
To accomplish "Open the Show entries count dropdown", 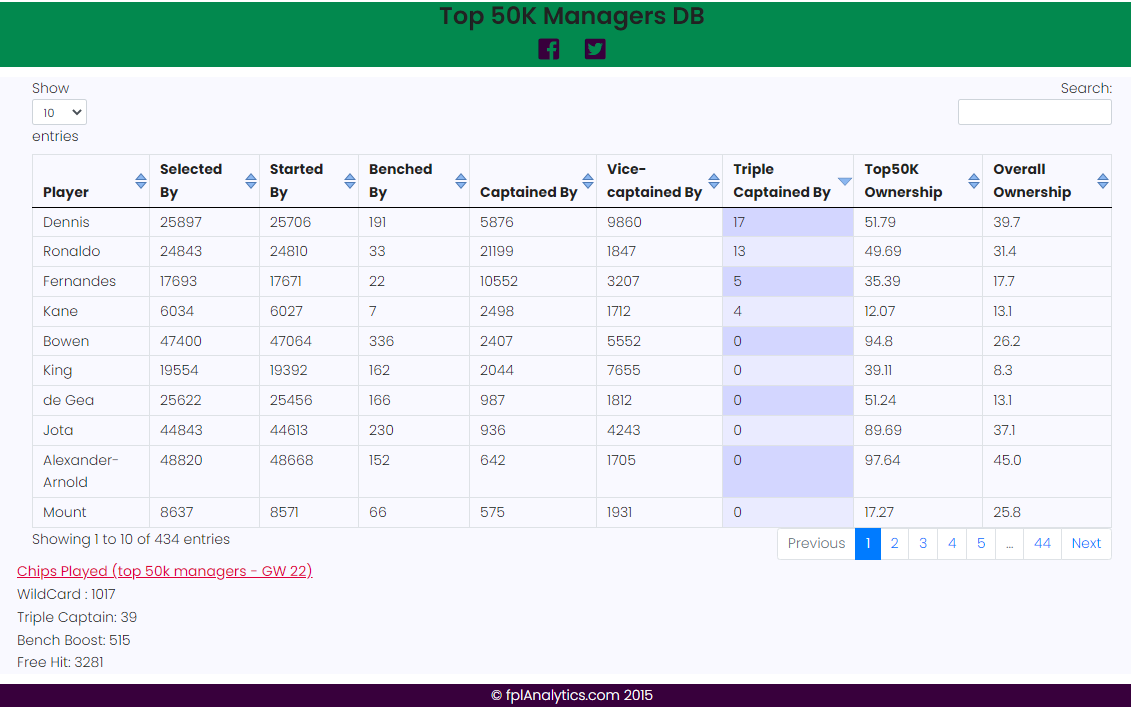I will click(x=59, y=113).
